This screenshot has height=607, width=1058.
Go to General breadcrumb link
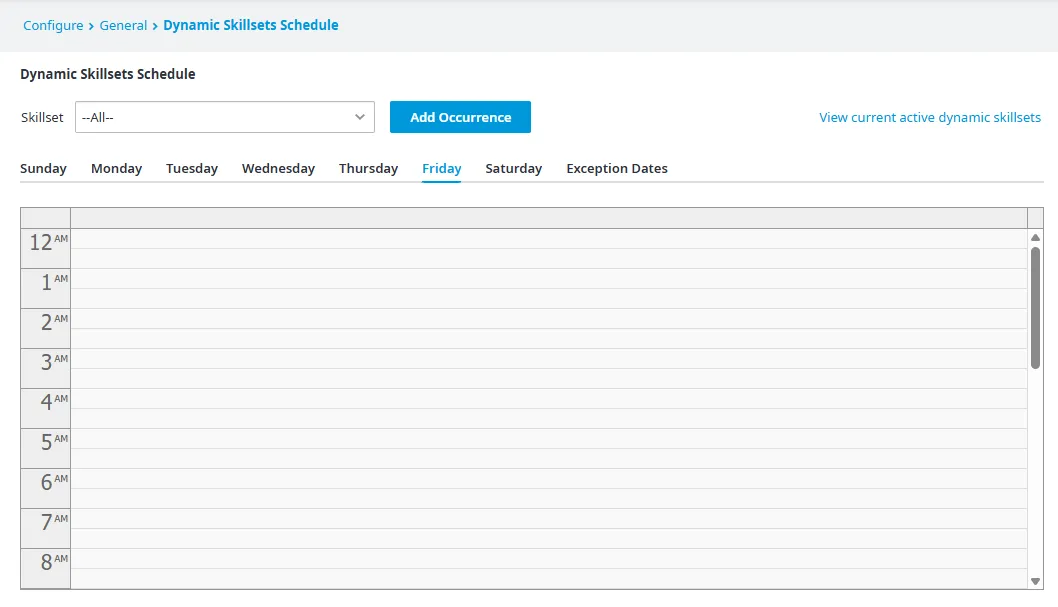pyautogui.click(x=123, y=26)
